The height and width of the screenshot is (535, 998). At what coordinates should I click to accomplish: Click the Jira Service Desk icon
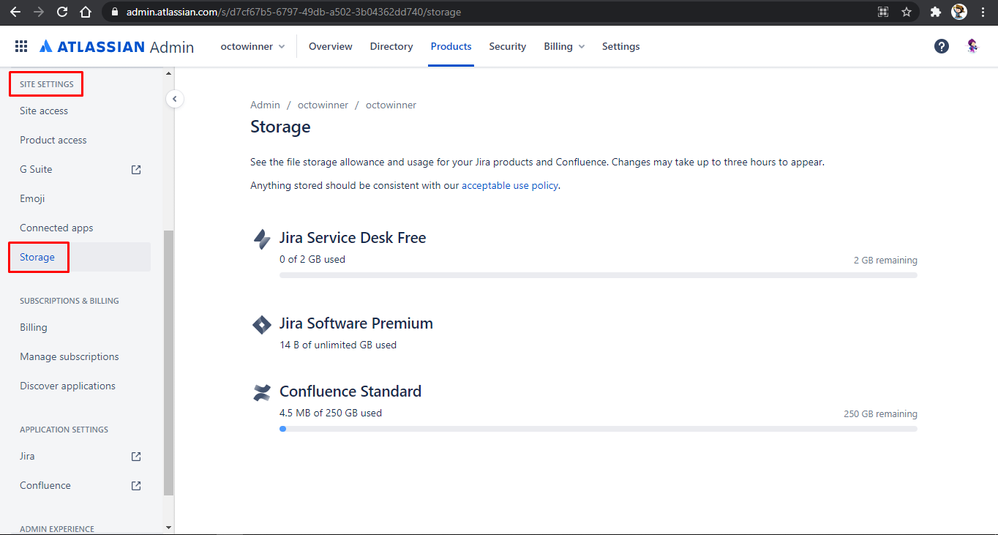coord(262,239)
